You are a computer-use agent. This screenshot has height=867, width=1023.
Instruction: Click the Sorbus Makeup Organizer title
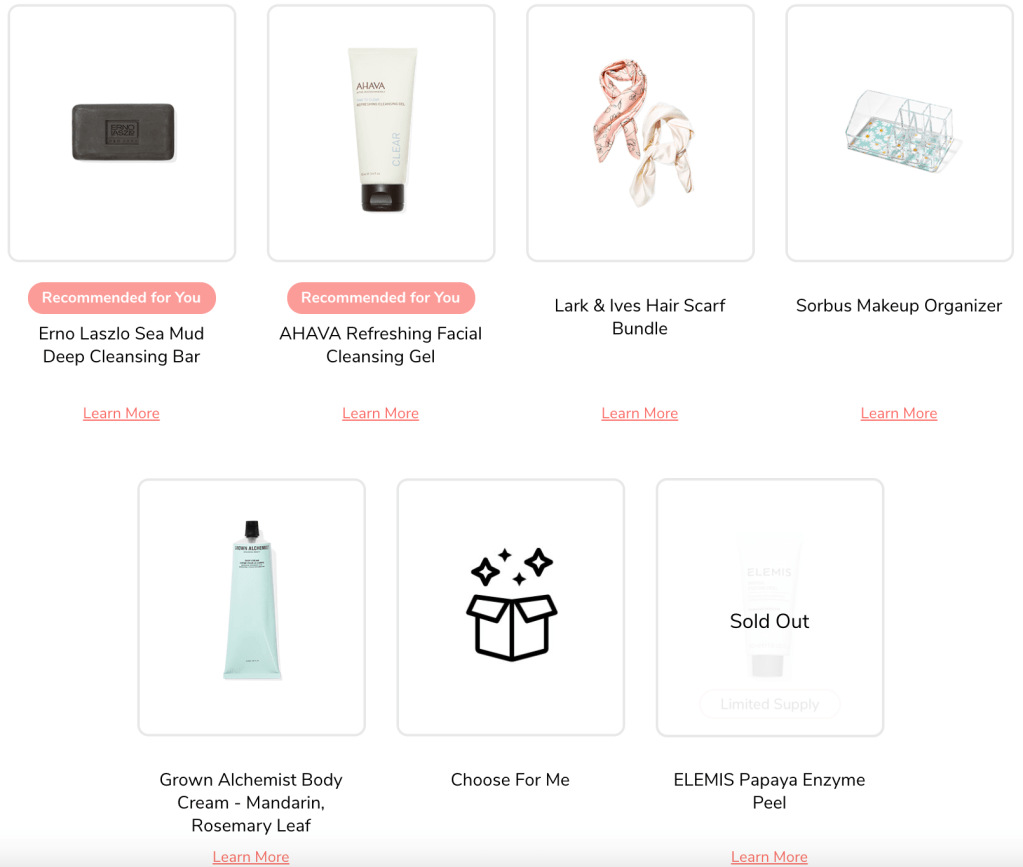(x=899, y=305)
